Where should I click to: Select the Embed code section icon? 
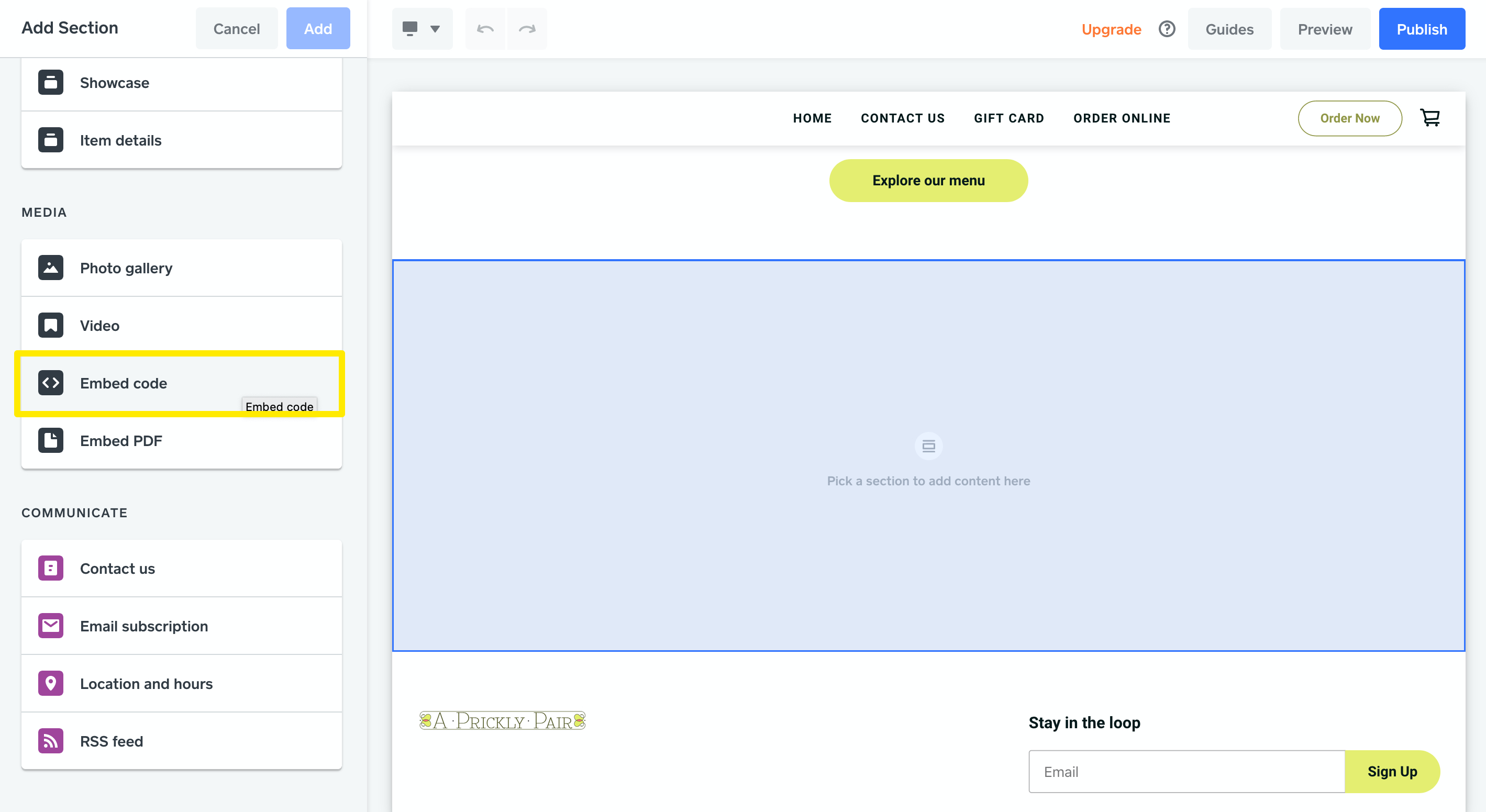51,383
